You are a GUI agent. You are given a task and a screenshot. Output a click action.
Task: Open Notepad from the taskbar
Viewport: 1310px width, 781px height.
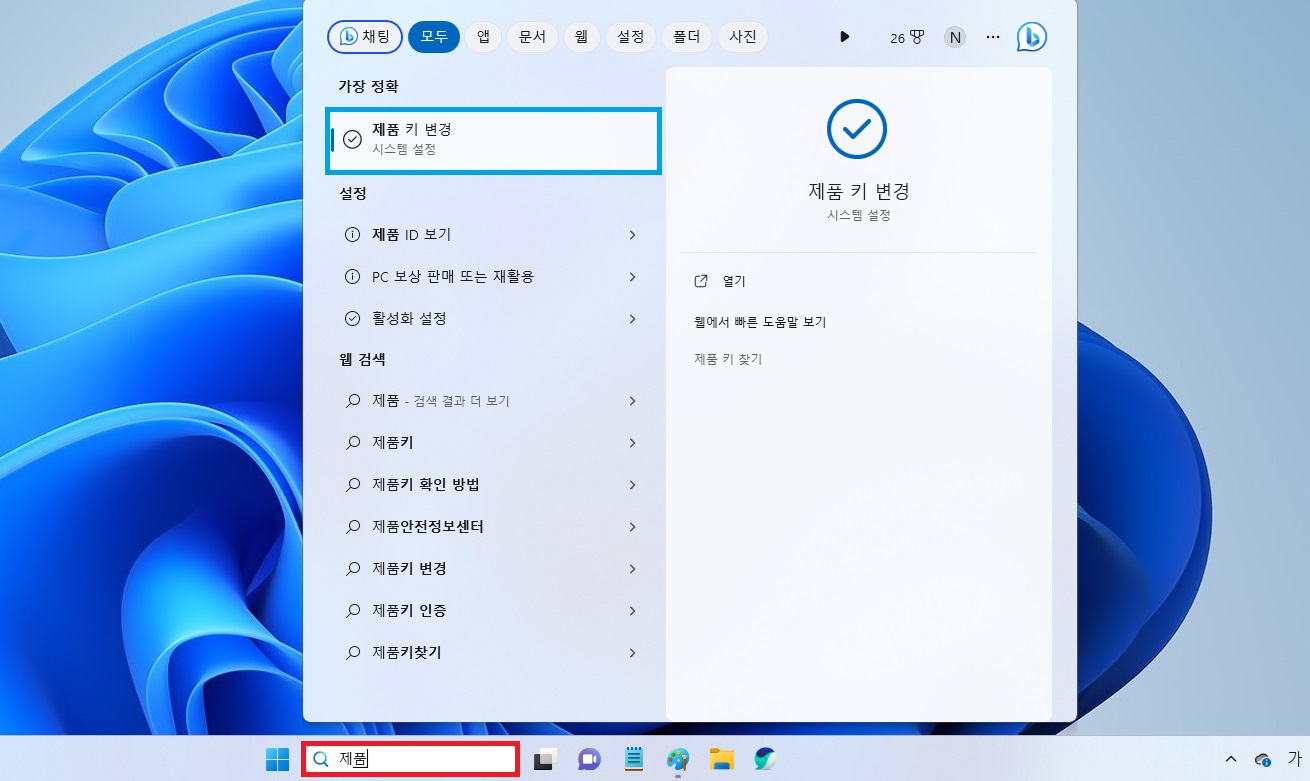tap(633, 760)
